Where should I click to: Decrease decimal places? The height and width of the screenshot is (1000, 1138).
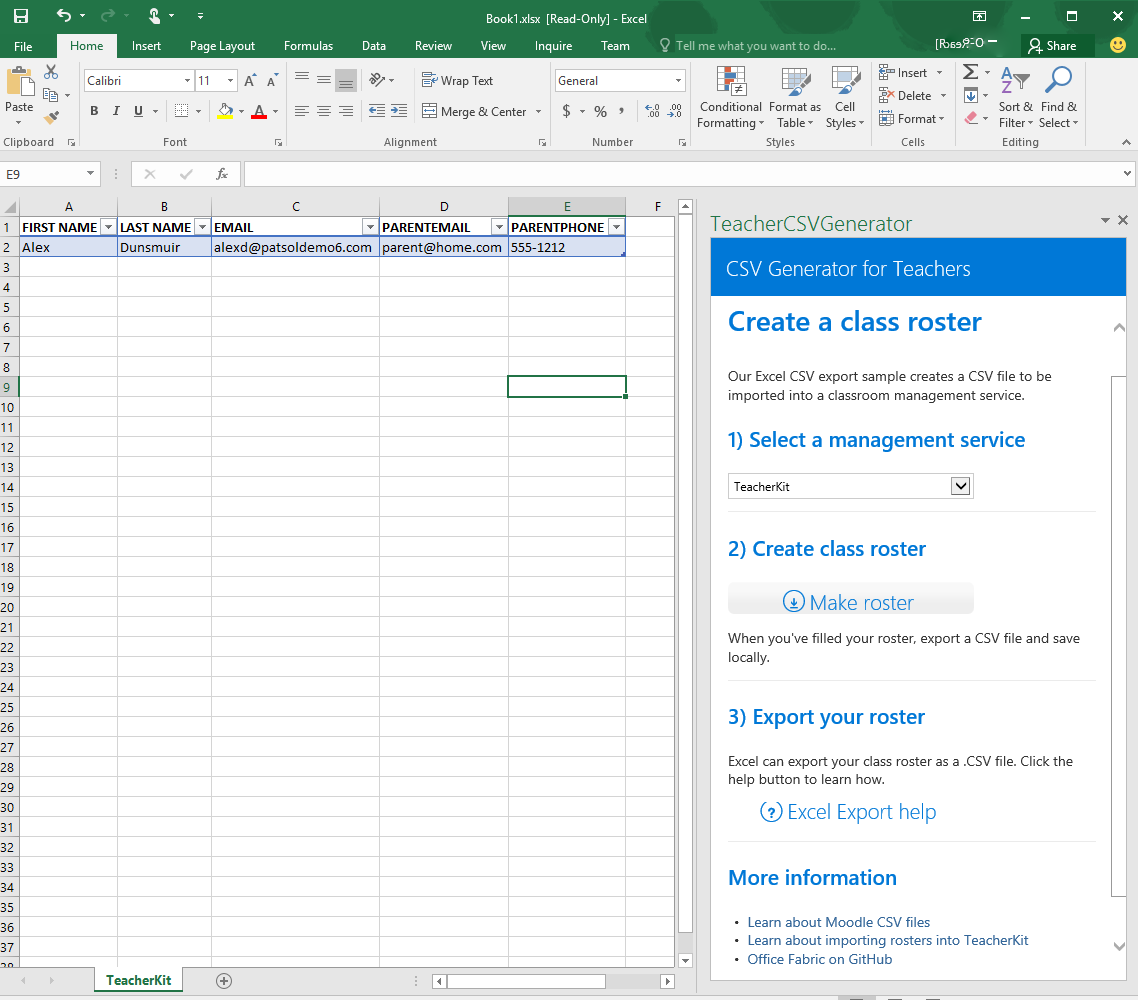click(675, 111)
